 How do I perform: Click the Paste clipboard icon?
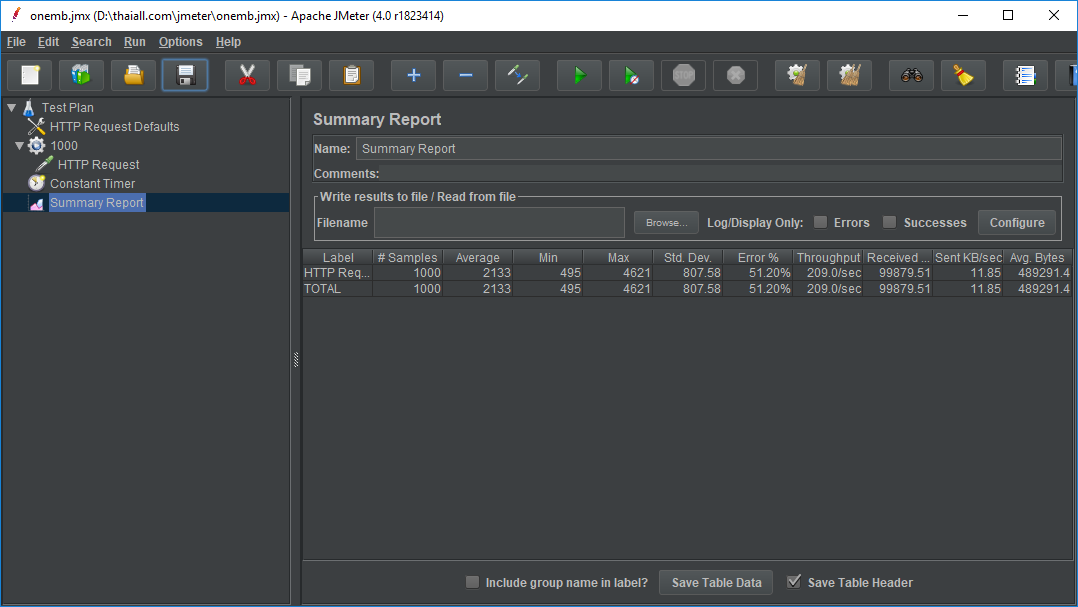(x=351, y=75)
